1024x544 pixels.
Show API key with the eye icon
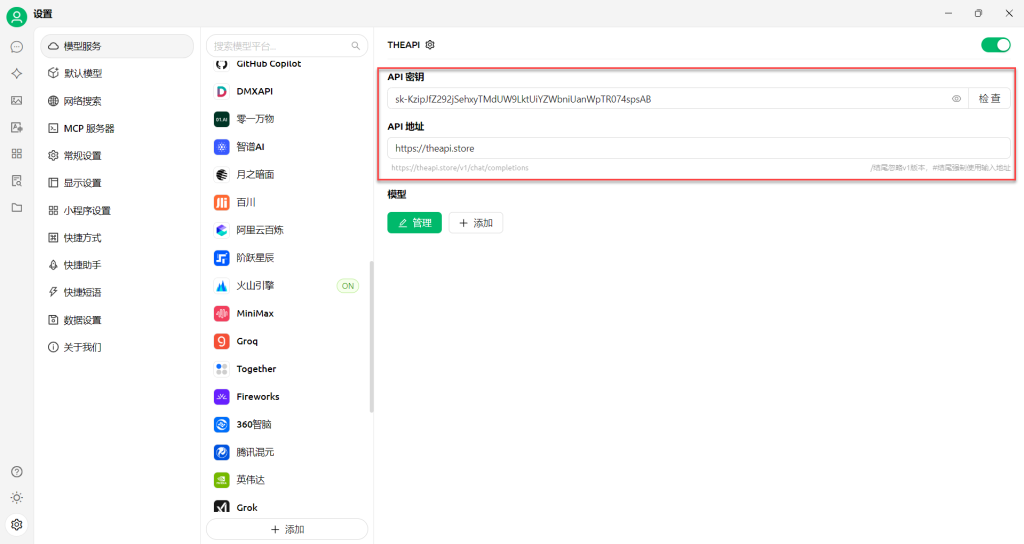click(956, 99)
